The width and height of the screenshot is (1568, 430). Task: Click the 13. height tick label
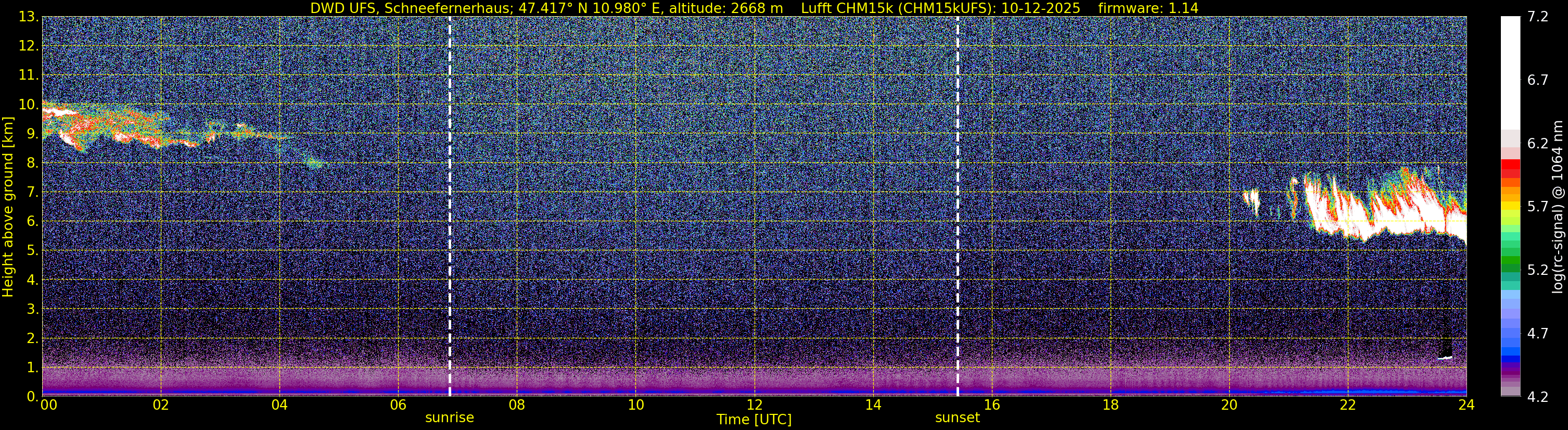pos(28,17)
